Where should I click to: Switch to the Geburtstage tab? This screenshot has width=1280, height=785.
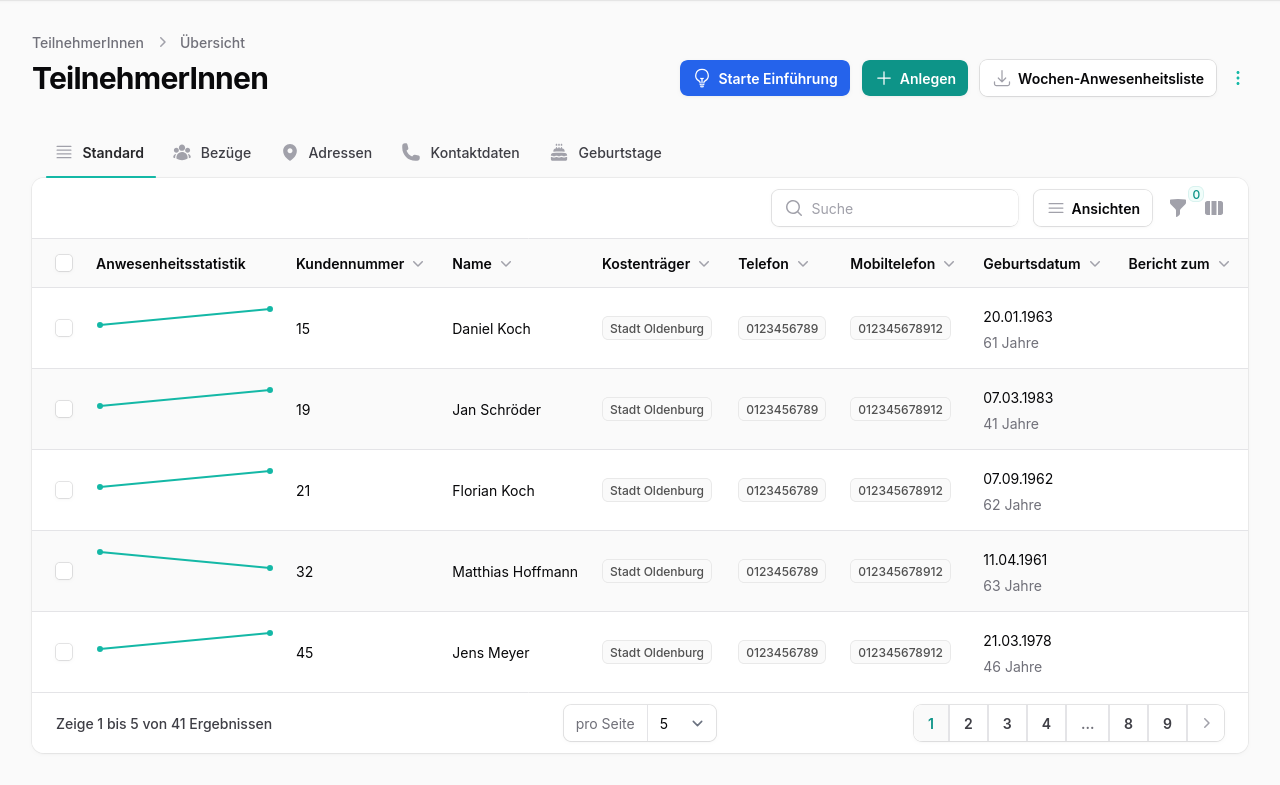606,153
